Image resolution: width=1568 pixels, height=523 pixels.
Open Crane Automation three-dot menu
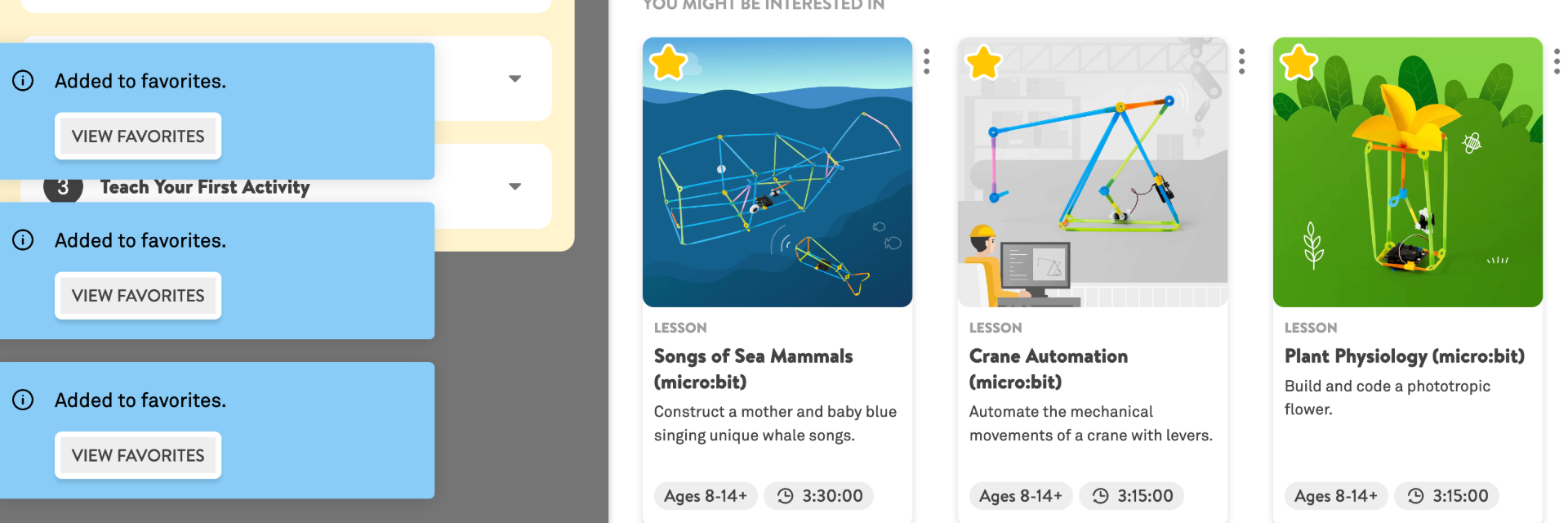1241,61
